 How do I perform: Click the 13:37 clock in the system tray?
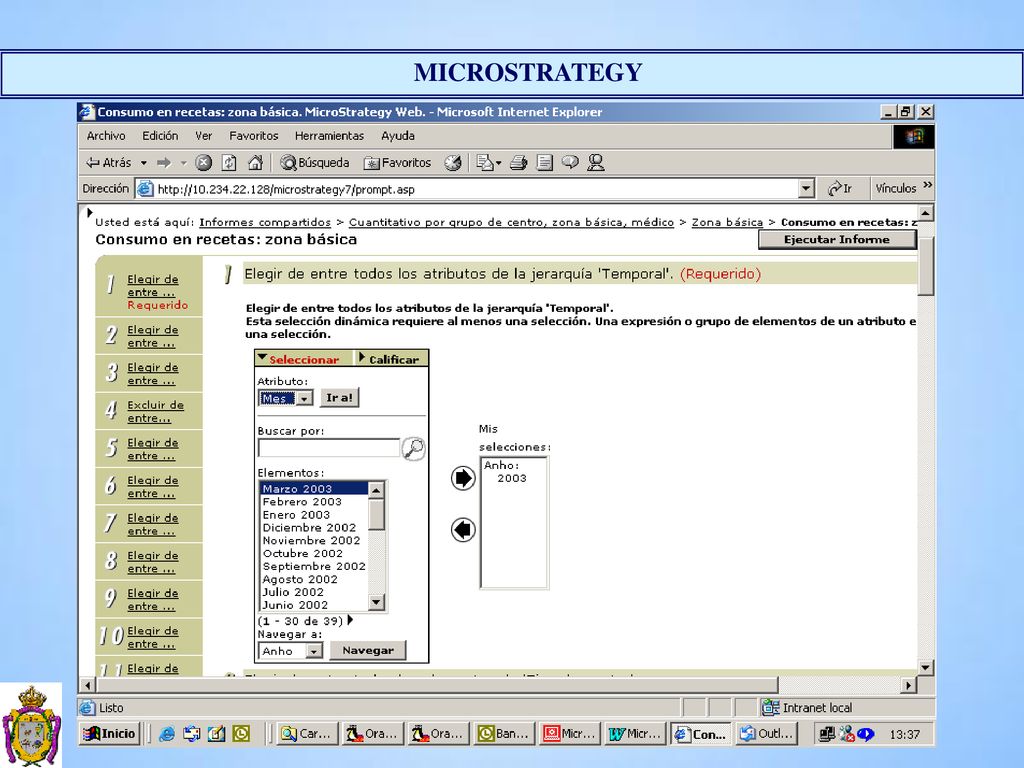(904, 735)
